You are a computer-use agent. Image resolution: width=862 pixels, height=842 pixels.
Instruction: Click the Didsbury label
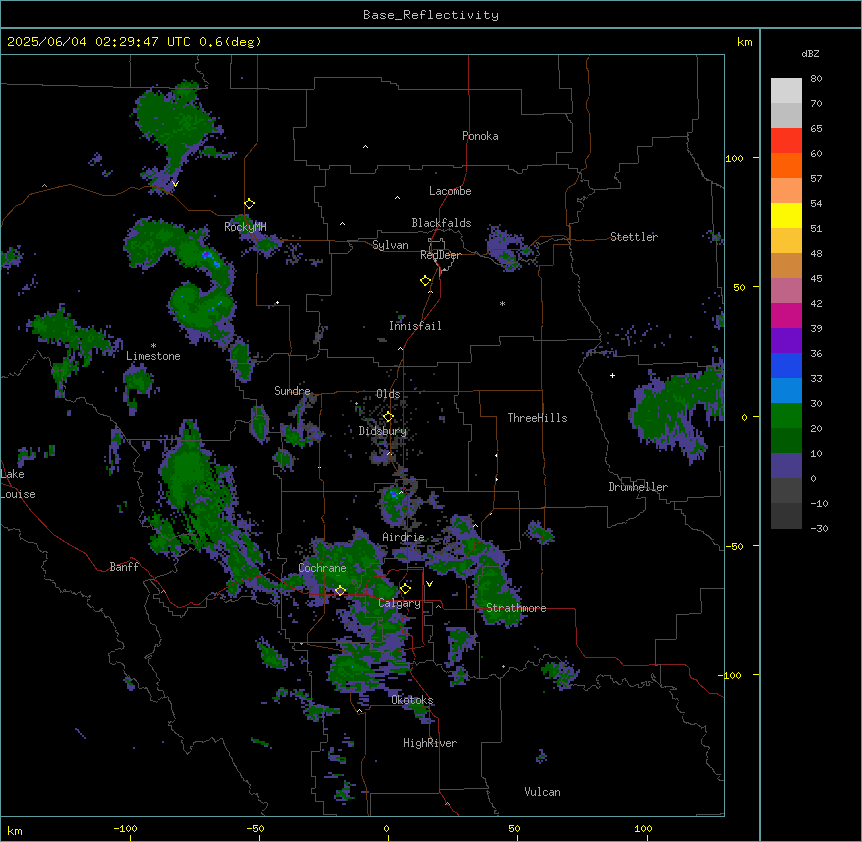pos(383,431)
